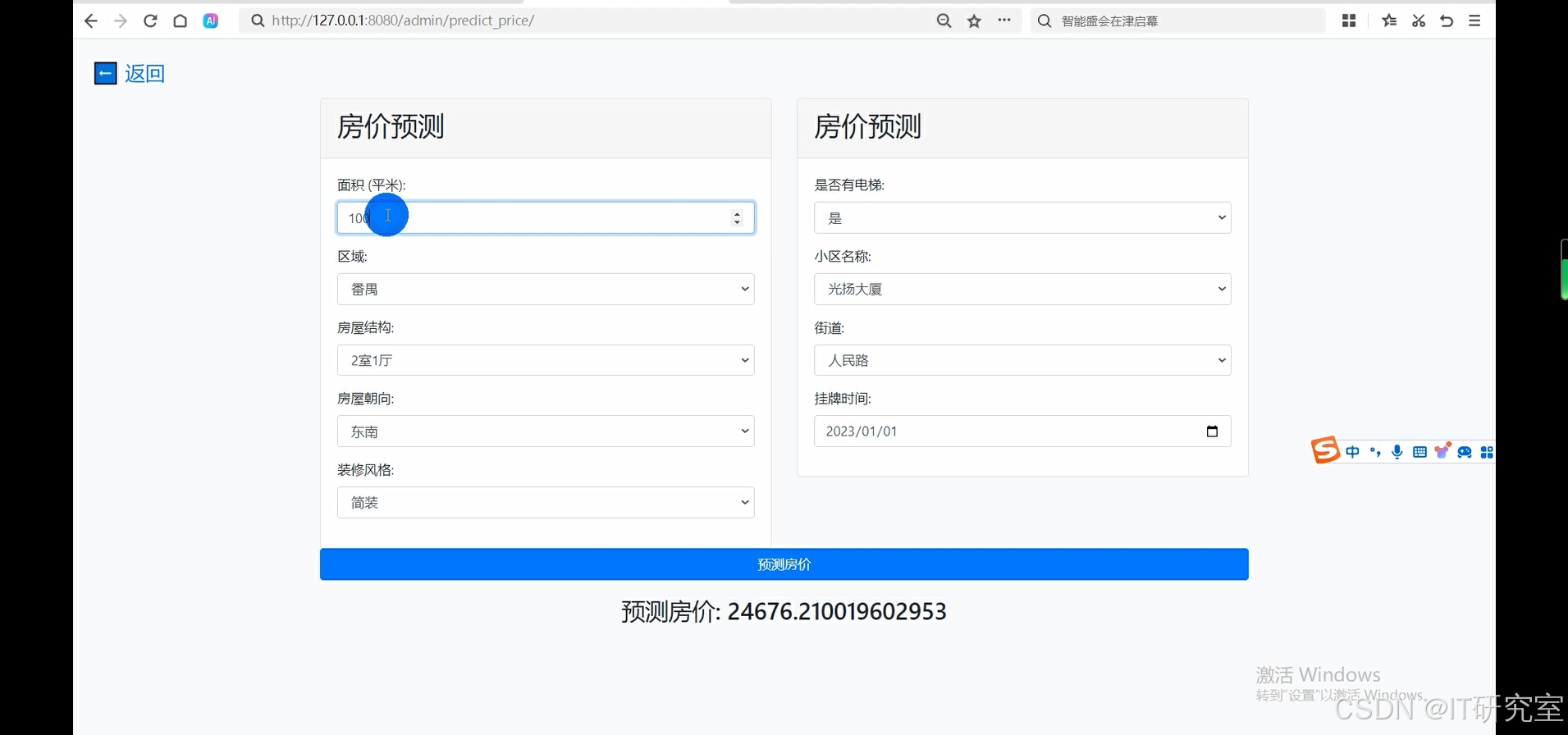
Task: Toggle Chinese input mode 中 icon
Action: point(1352,452)
